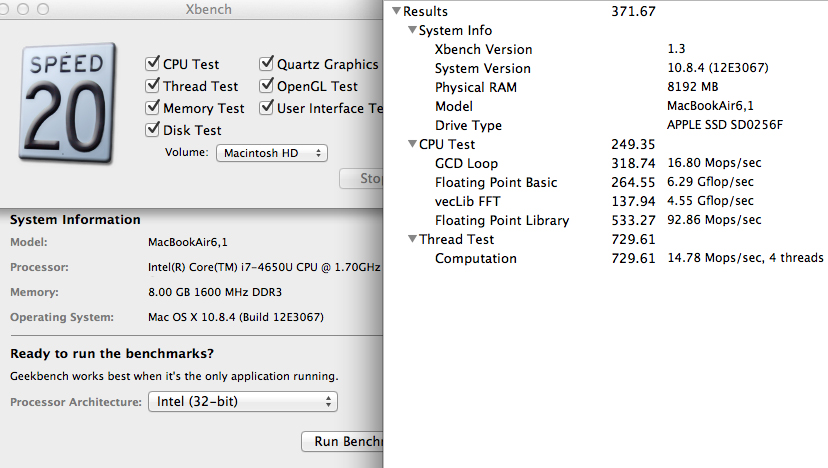828x468 pixels.
Task: Select the vecLib FFT row
Action: tap(606, 201)
